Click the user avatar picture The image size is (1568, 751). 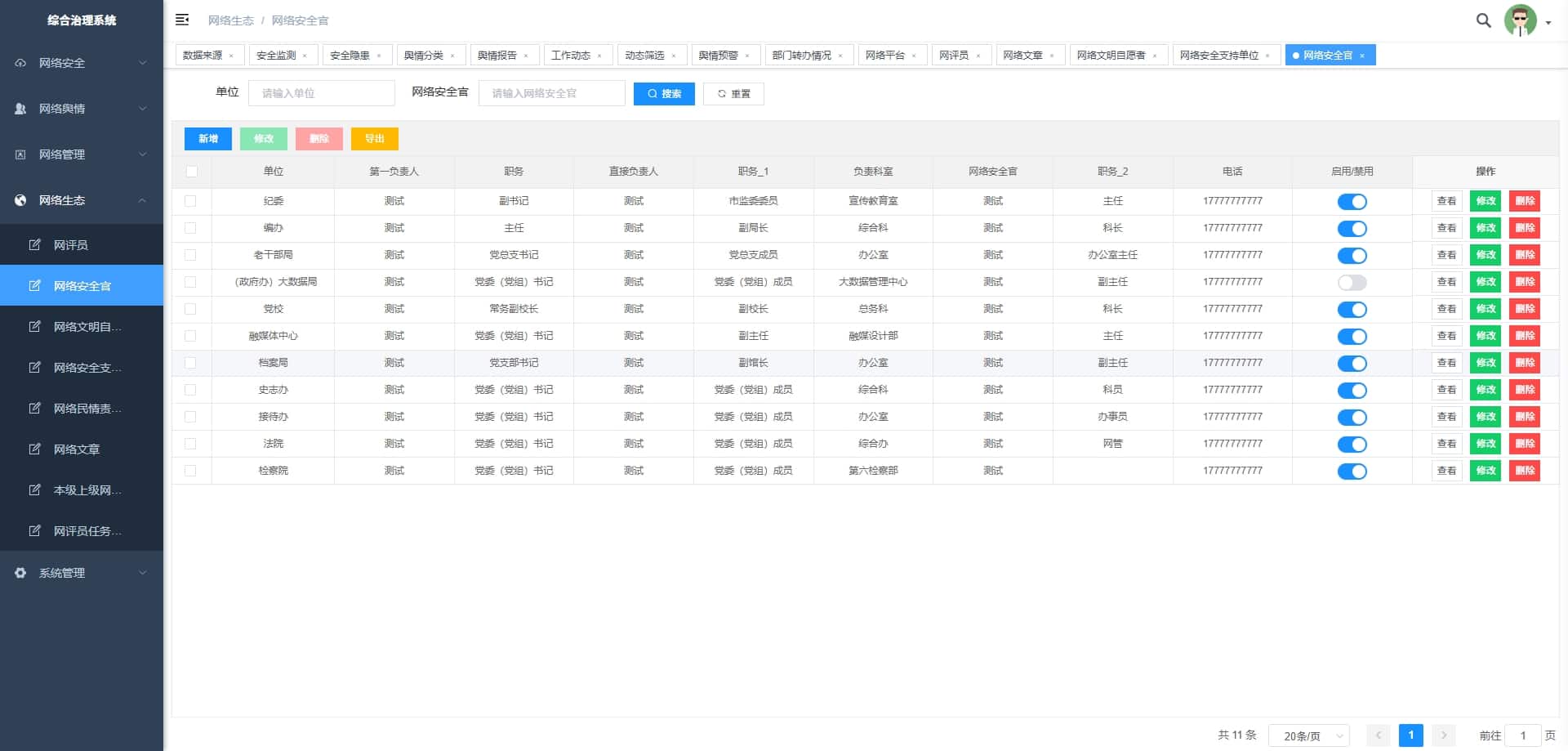coord(1520,20)
